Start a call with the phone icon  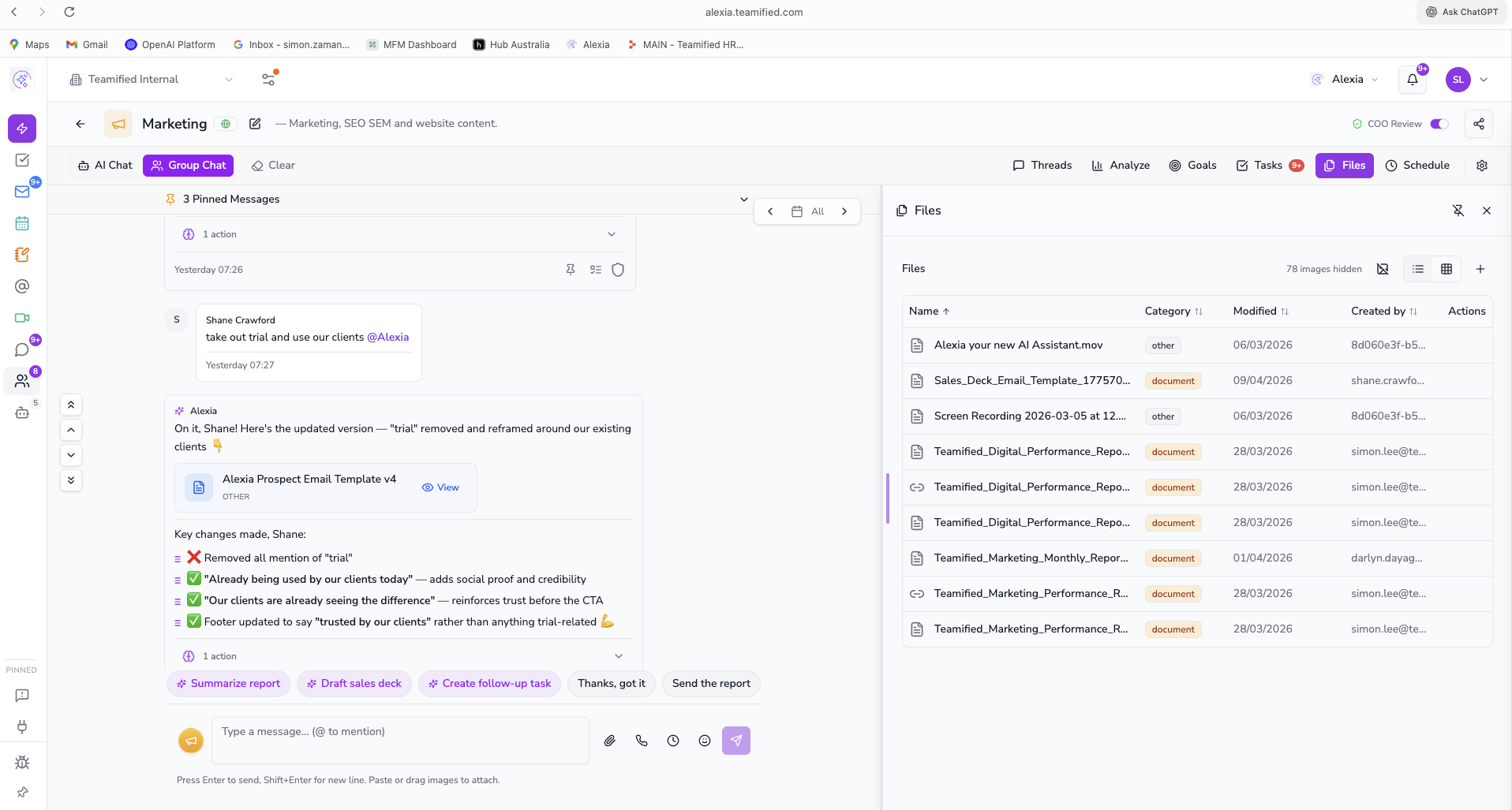pos(641,741)
